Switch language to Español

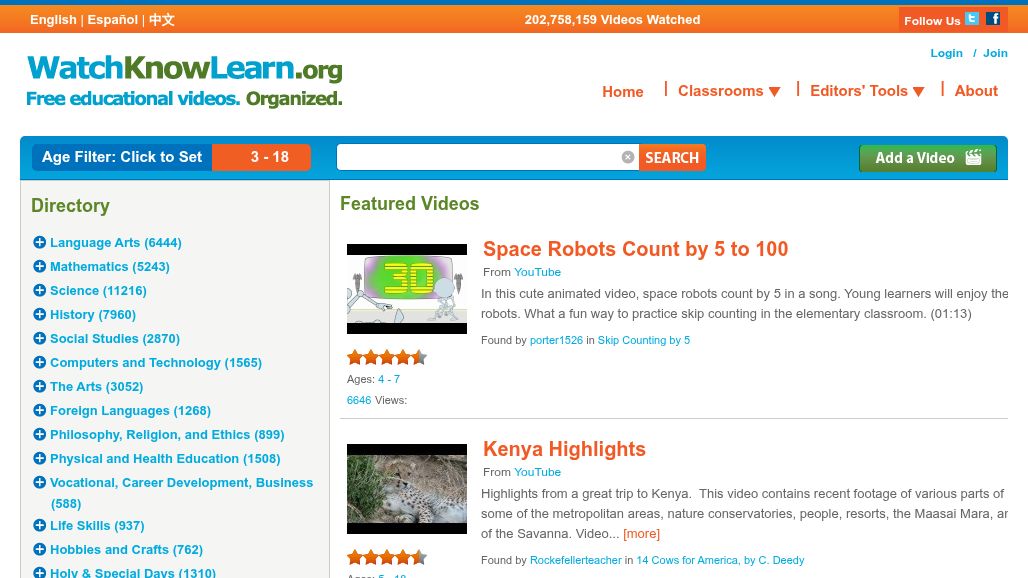[113, 20]
